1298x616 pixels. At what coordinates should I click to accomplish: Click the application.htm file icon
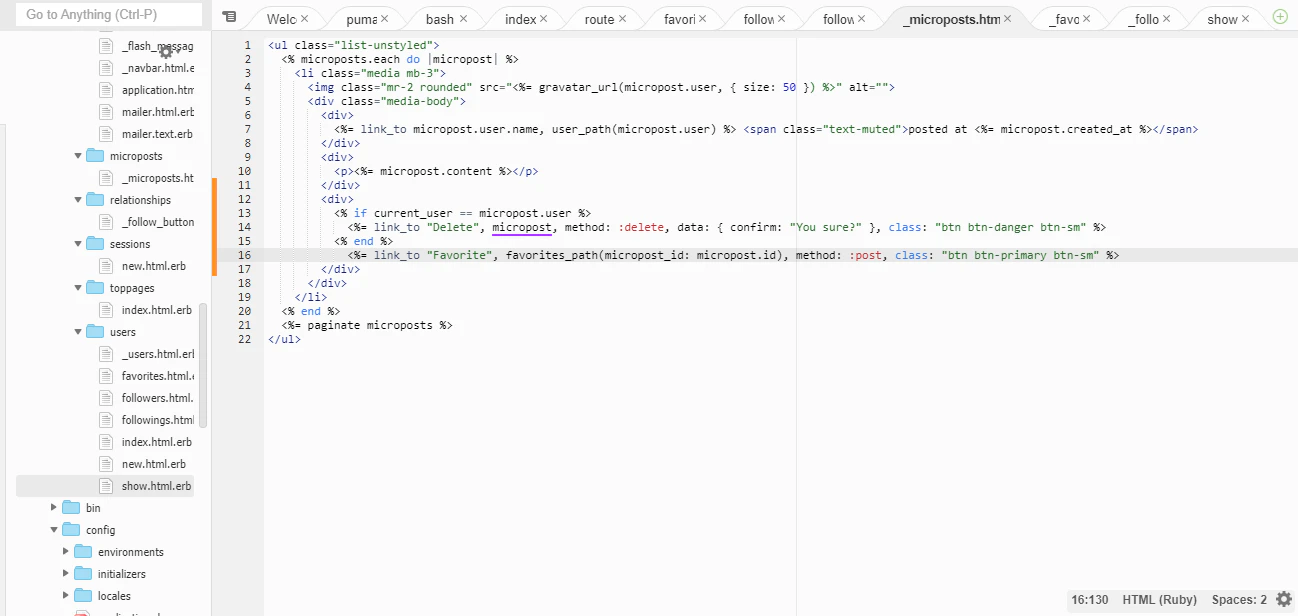pos(105,89)
